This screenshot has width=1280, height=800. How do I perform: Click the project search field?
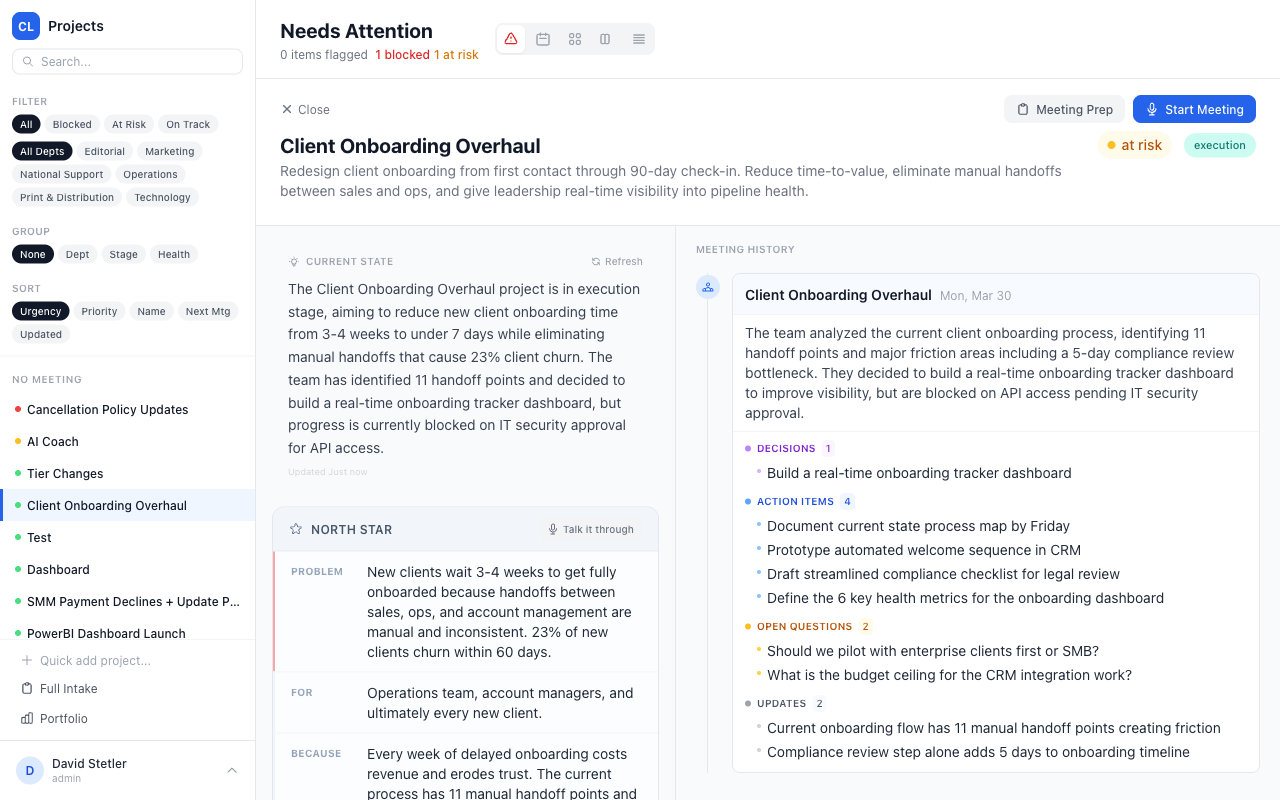click(x=127, y=61)
